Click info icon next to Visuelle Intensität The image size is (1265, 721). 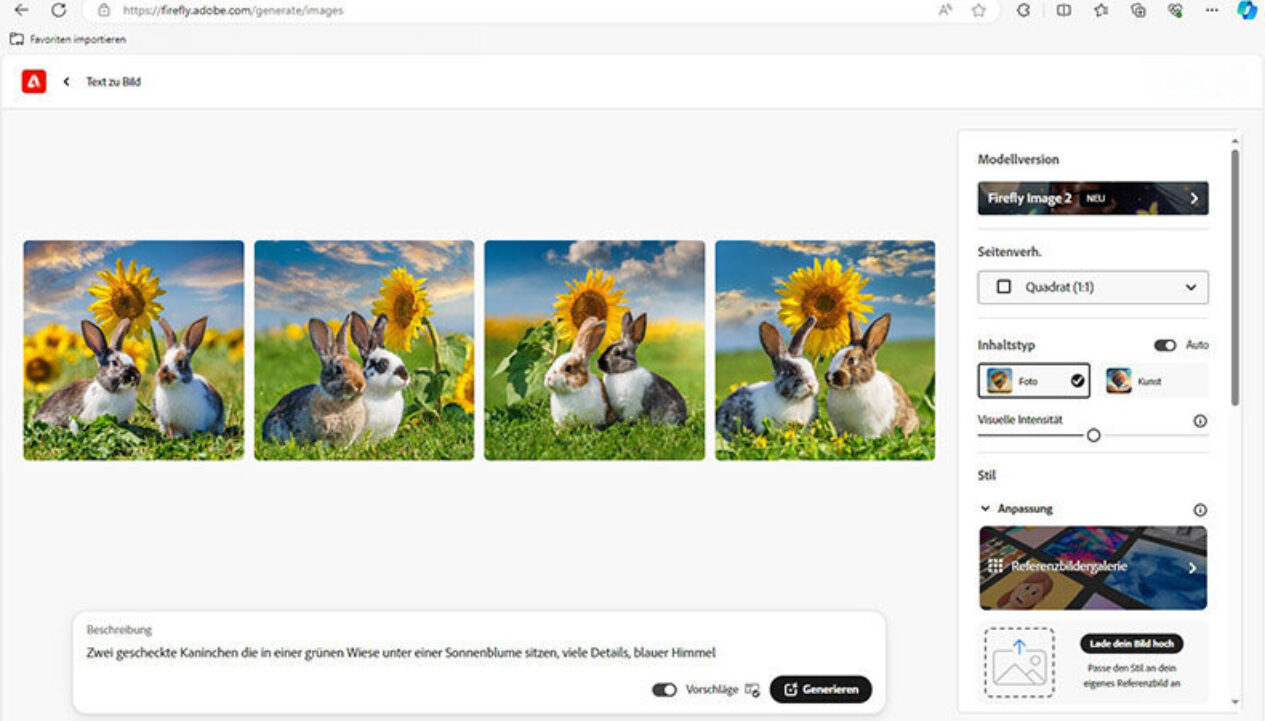[1200, 421]
